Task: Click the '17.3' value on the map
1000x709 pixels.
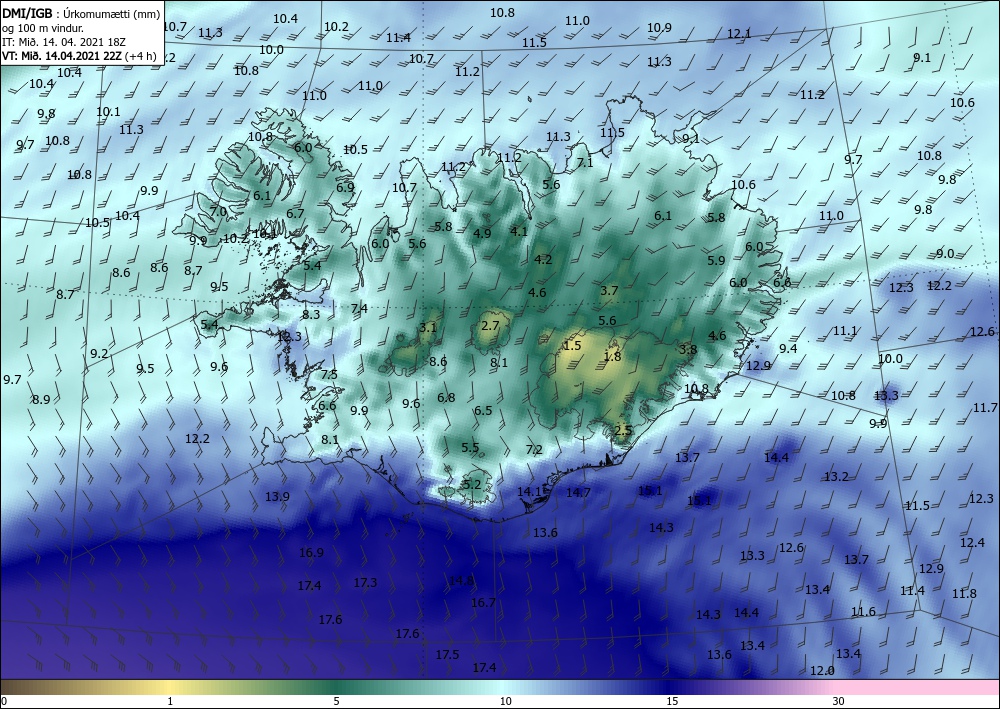Action: point(365,583)
